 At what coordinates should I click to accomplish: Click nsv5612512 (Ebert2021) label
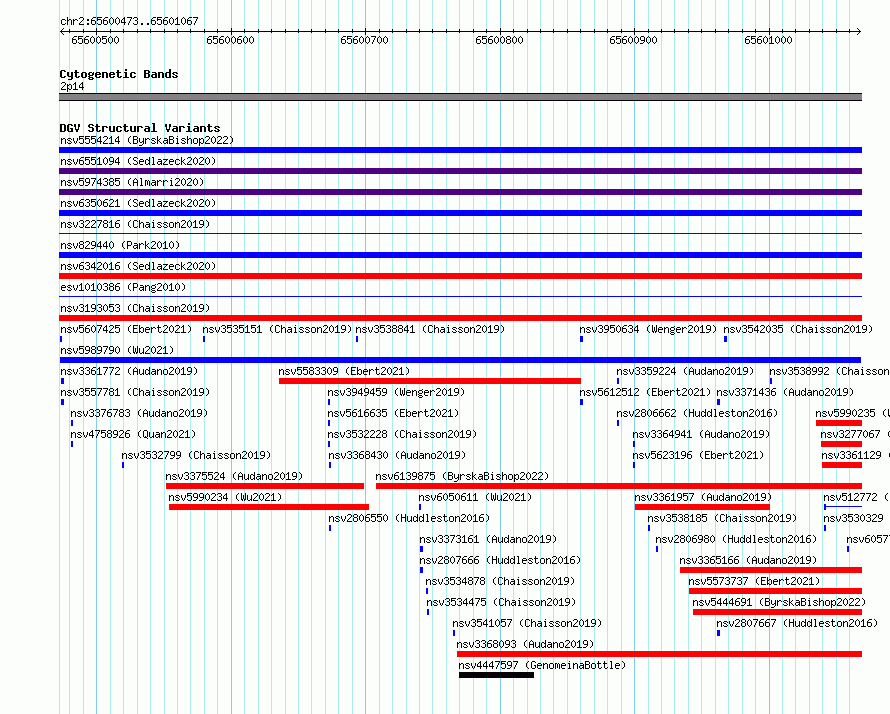pyautogui.click(x=645, y=392)
